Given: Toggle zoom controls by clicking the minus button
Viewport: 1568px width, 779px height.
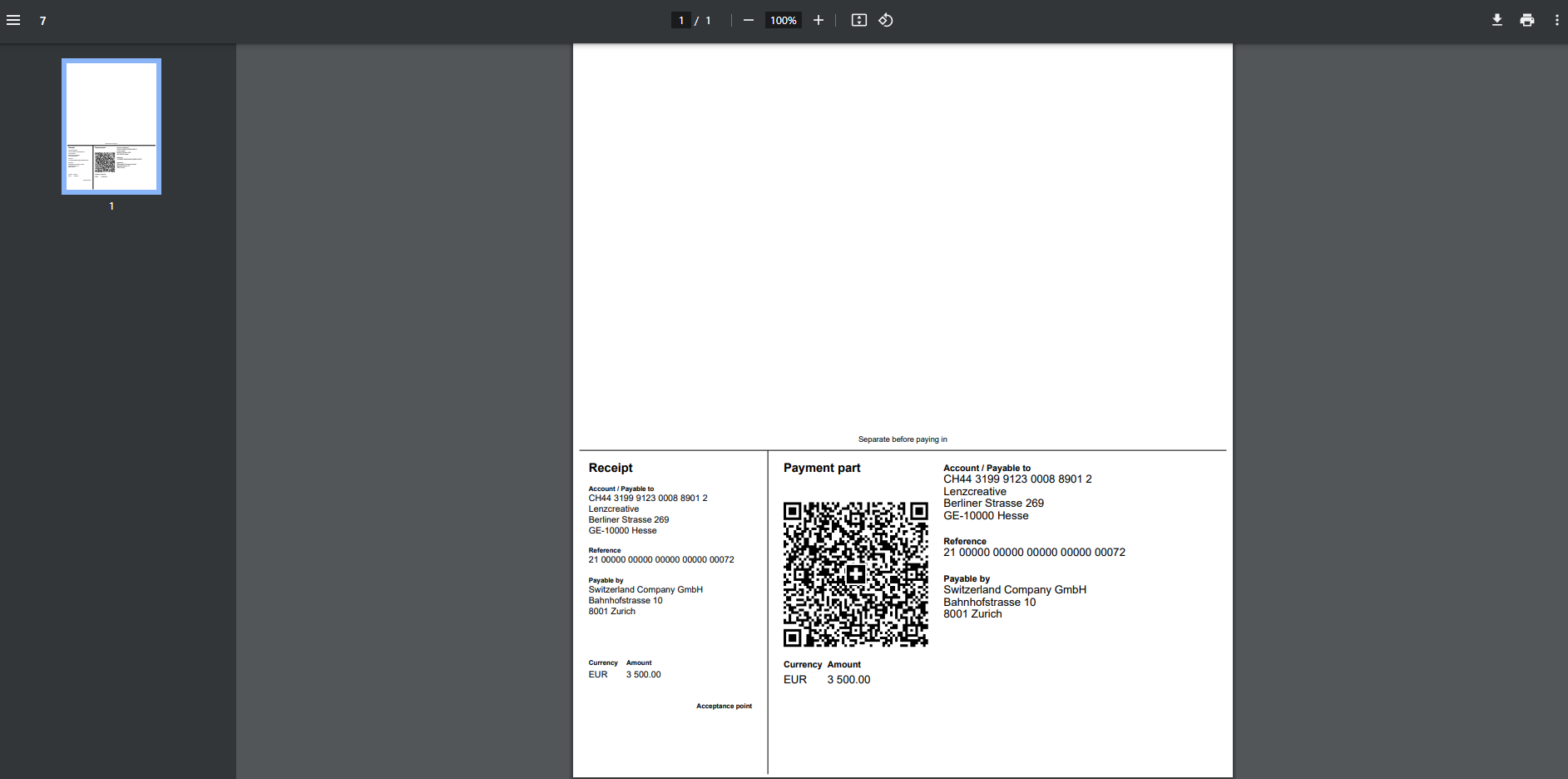Looking at the screenshot, I should [748, 20].
